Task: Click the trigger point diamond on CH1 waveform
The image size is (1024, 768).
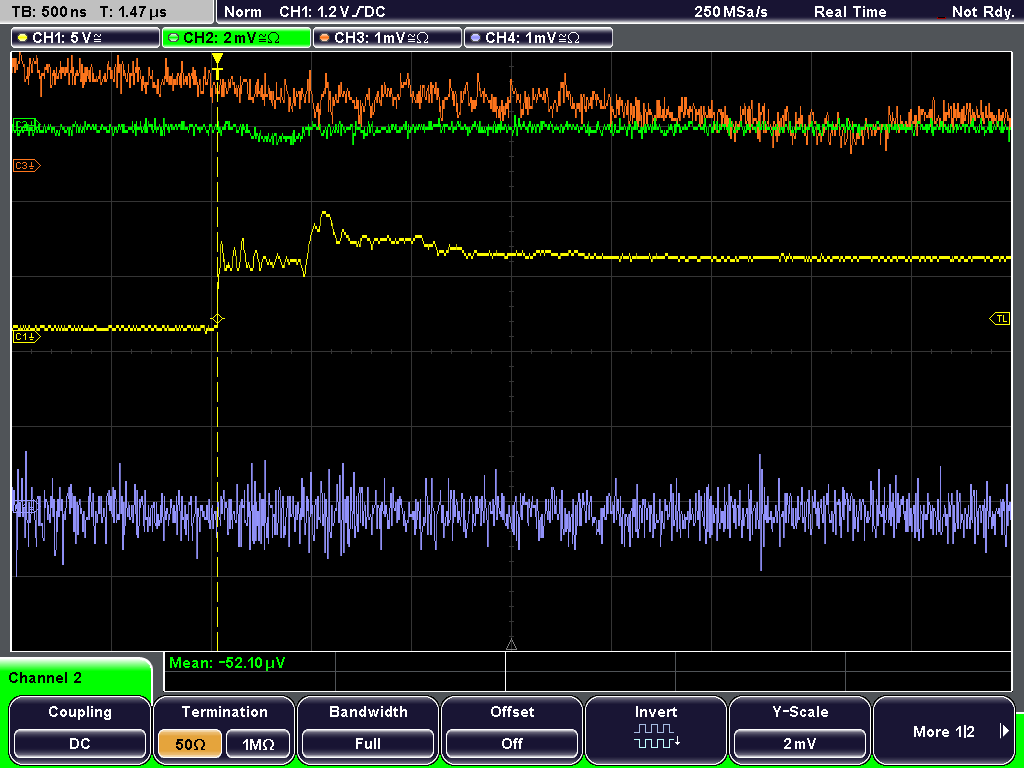Action: click(217, 319)
